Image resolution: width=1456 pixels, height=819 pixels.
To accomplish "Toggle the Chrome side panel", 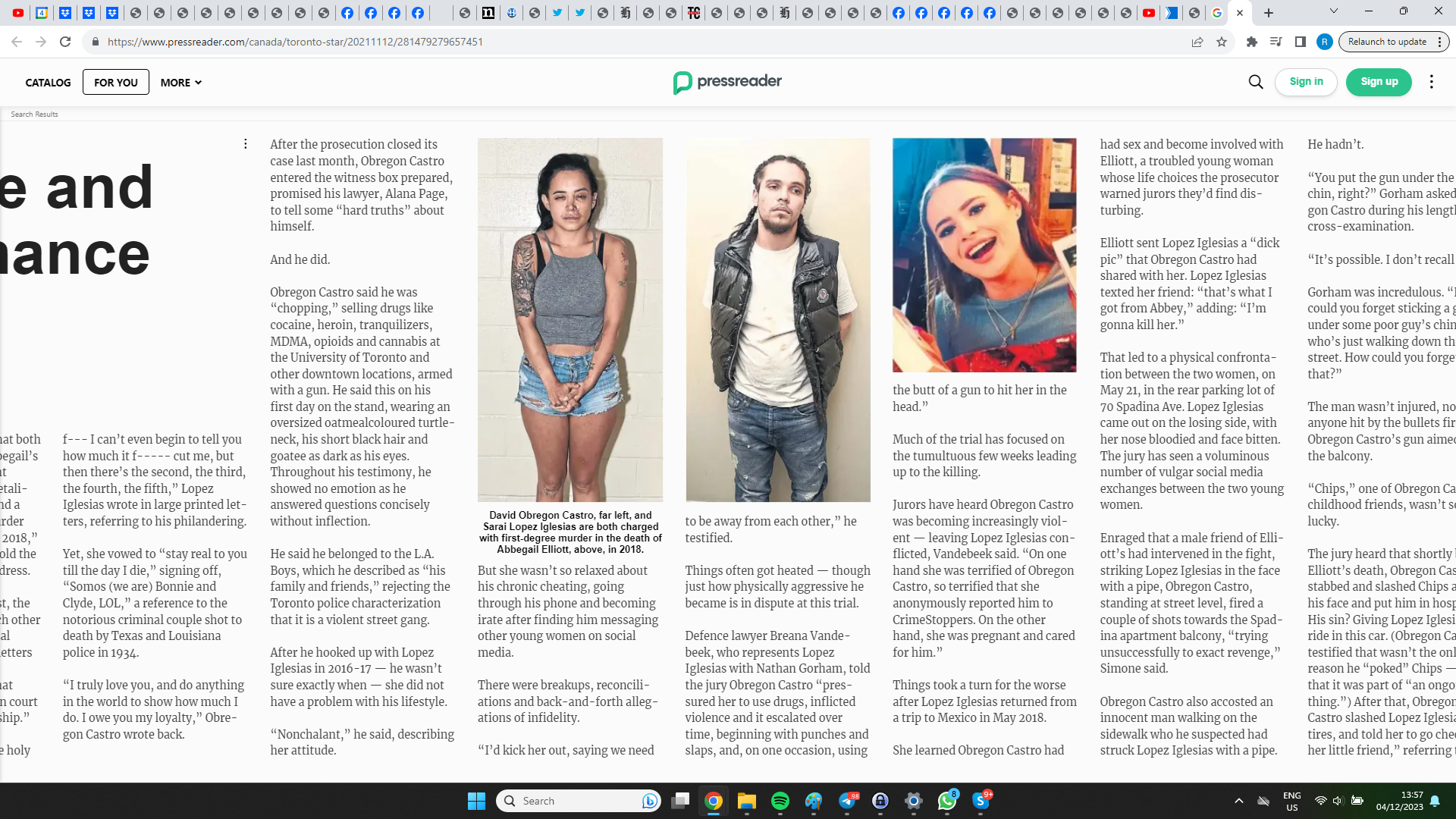I will [1301, 42].
